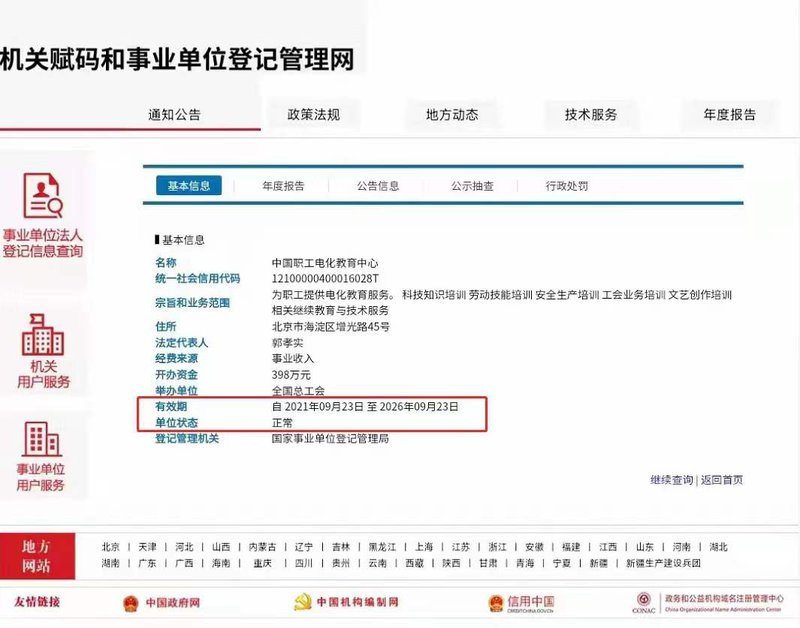Open the 海南 local site link

click(221, 563)
